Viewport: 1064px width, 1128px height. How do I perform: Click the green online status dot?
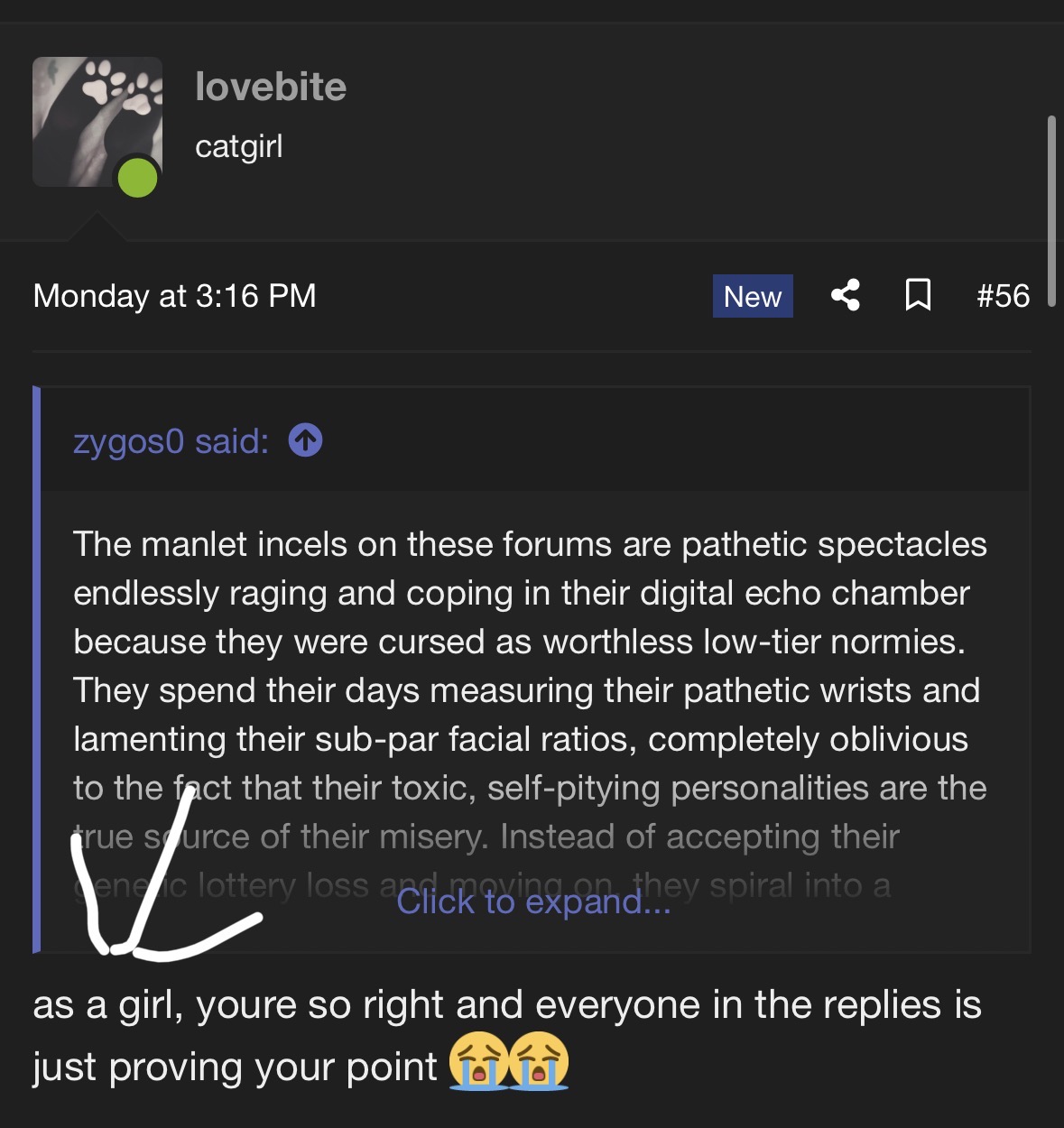pyautogui.click(x=138, y=177)
